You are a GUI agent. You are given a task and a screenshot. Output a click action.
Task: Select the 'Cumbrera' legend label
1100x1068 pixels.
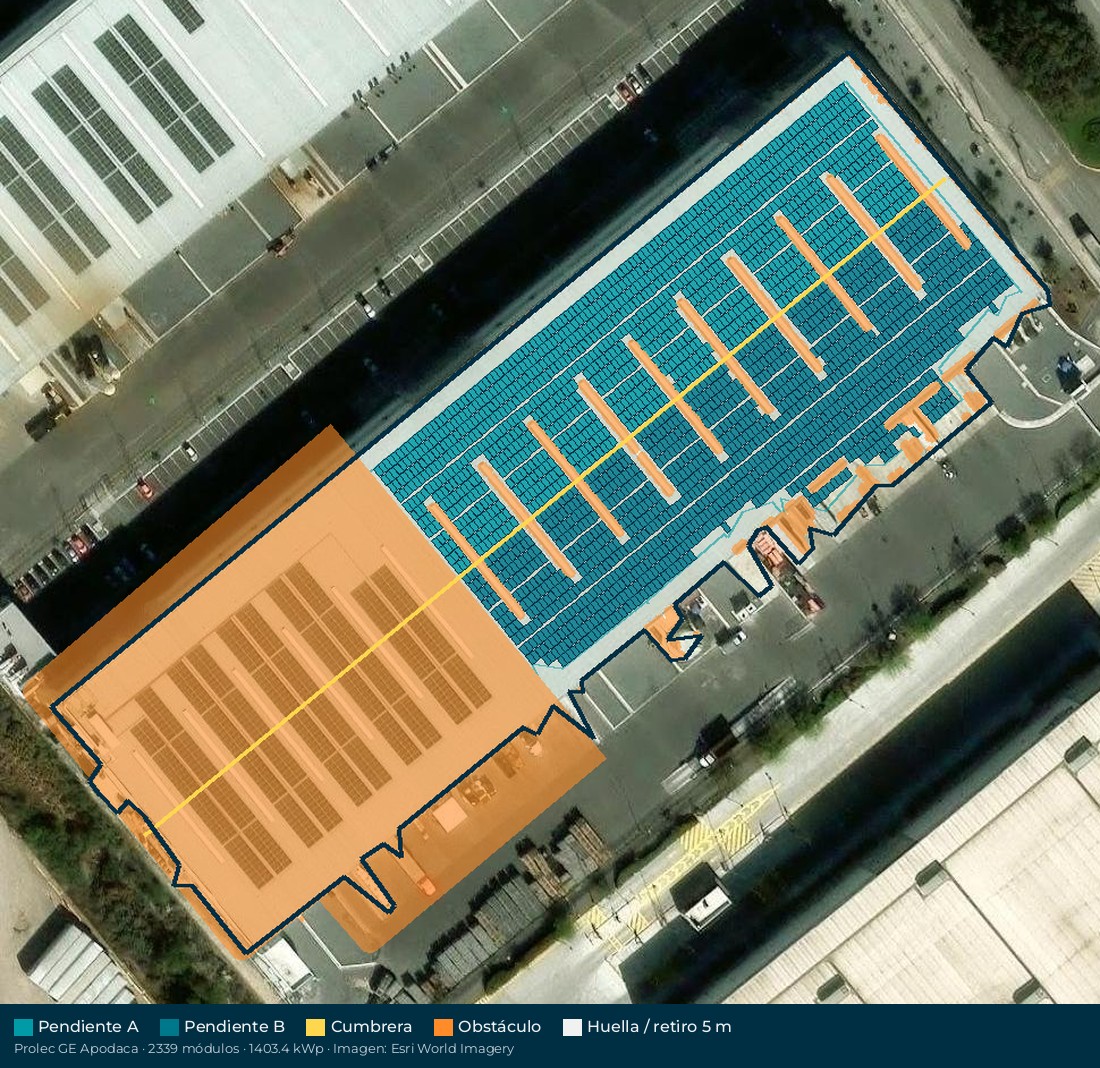click(371, 1027)
